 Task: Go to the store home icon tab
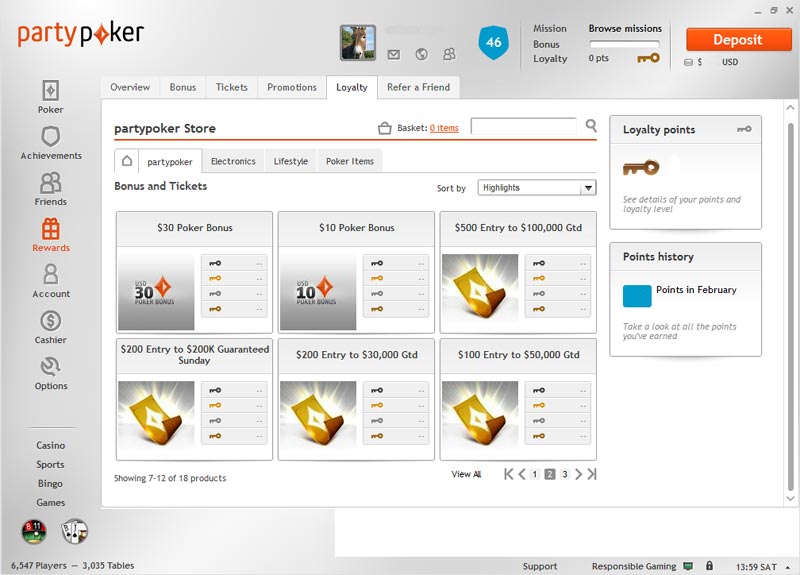[x=127, y=161]
